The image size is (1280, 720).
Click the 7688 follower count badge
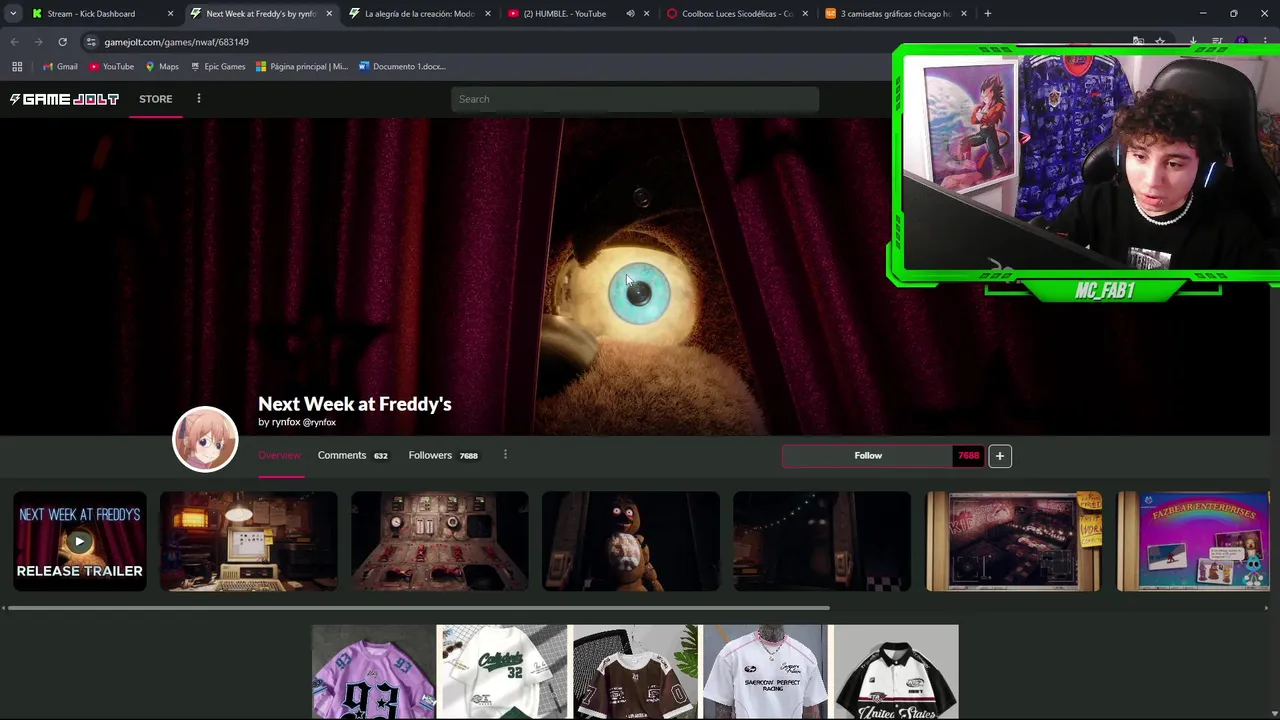968,456
